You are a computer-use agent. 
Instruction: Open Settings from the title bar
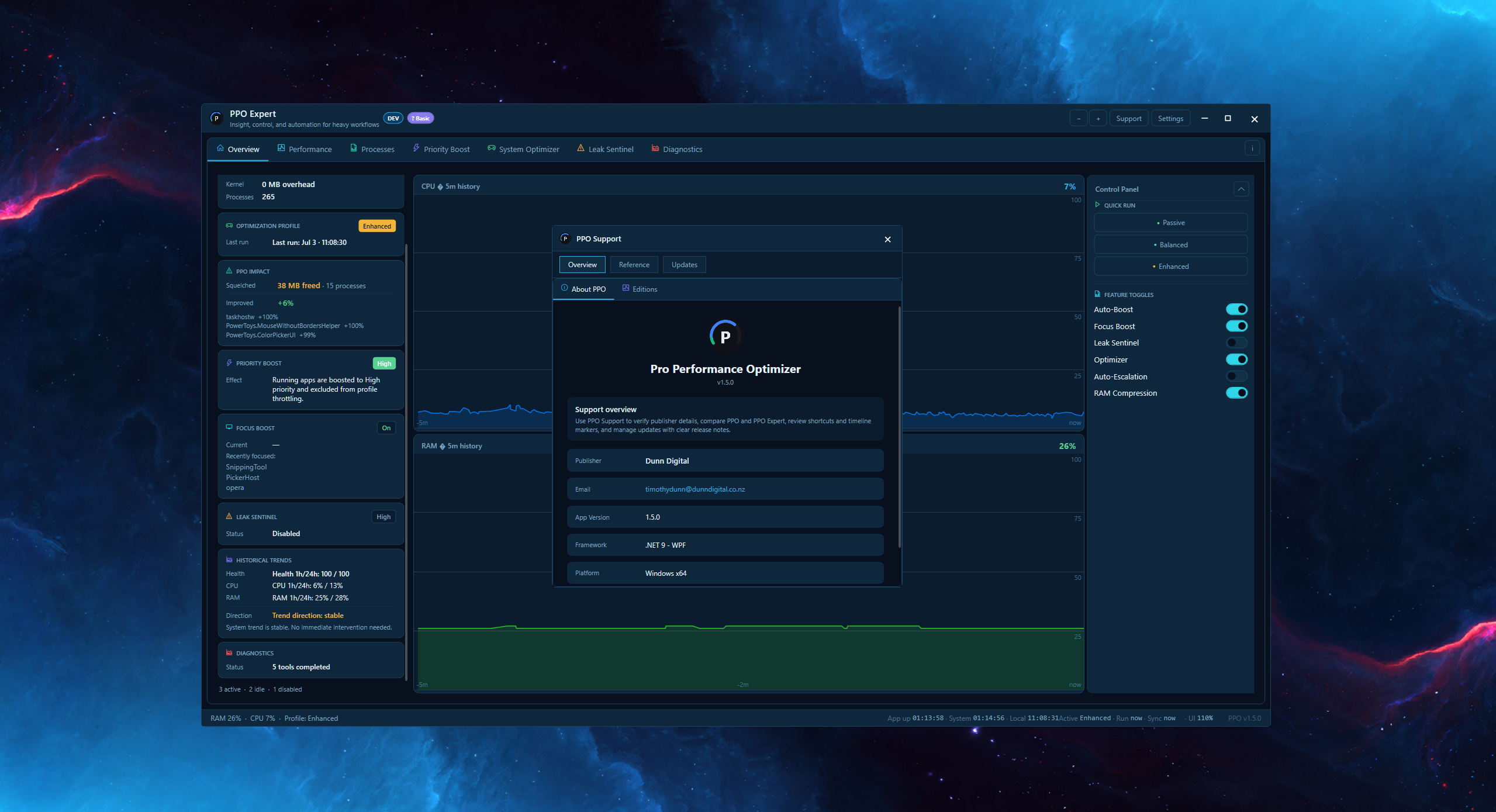point(1170,119)
